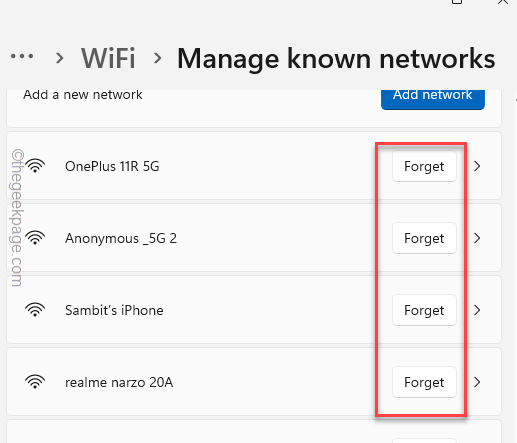Select the OnePlus 11R 5G network name

pos(112,166)
